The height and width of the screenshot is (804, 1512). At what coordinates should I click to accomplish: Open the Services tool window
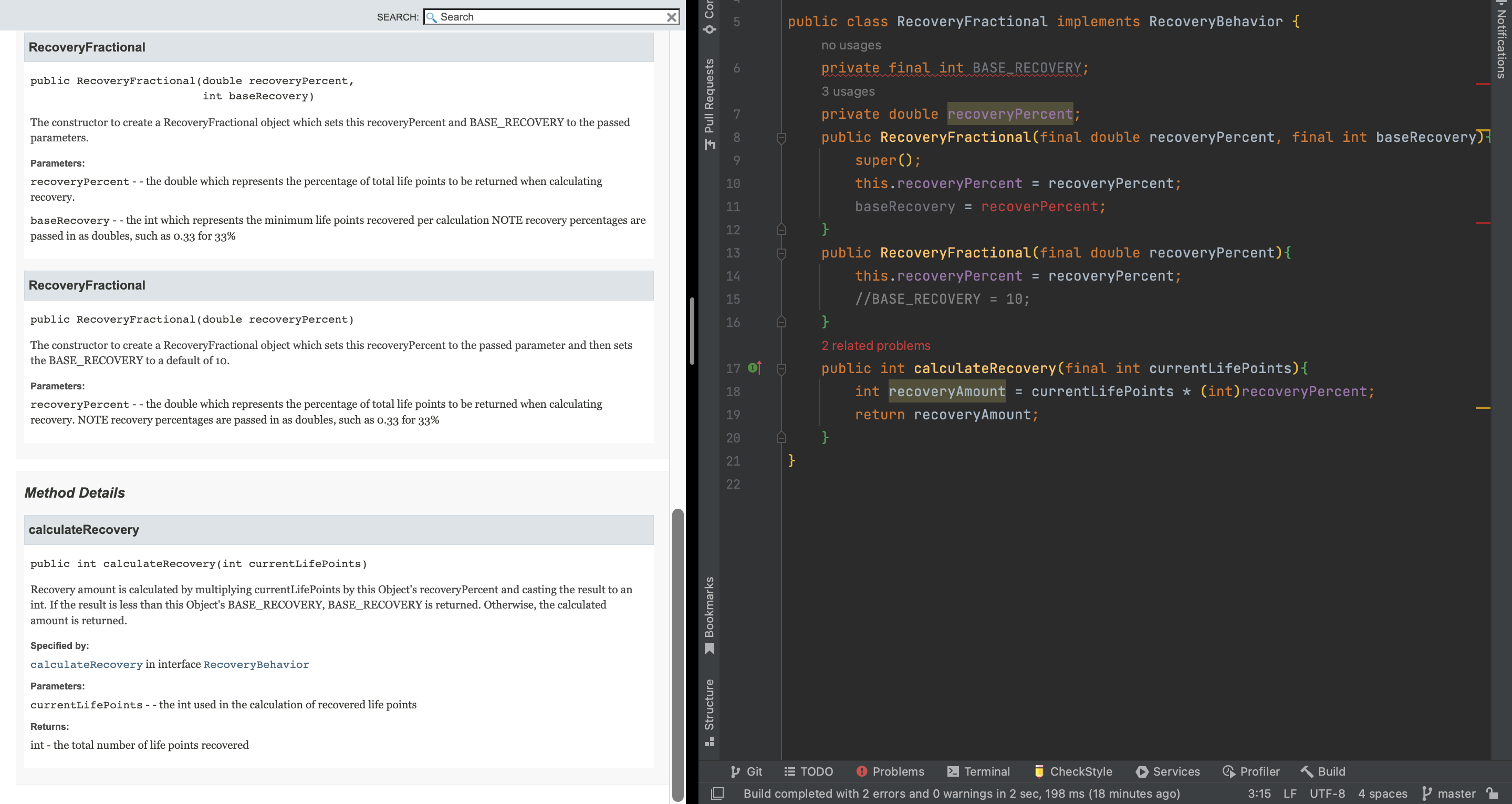pyautogui.click(x=1167, y=771)
